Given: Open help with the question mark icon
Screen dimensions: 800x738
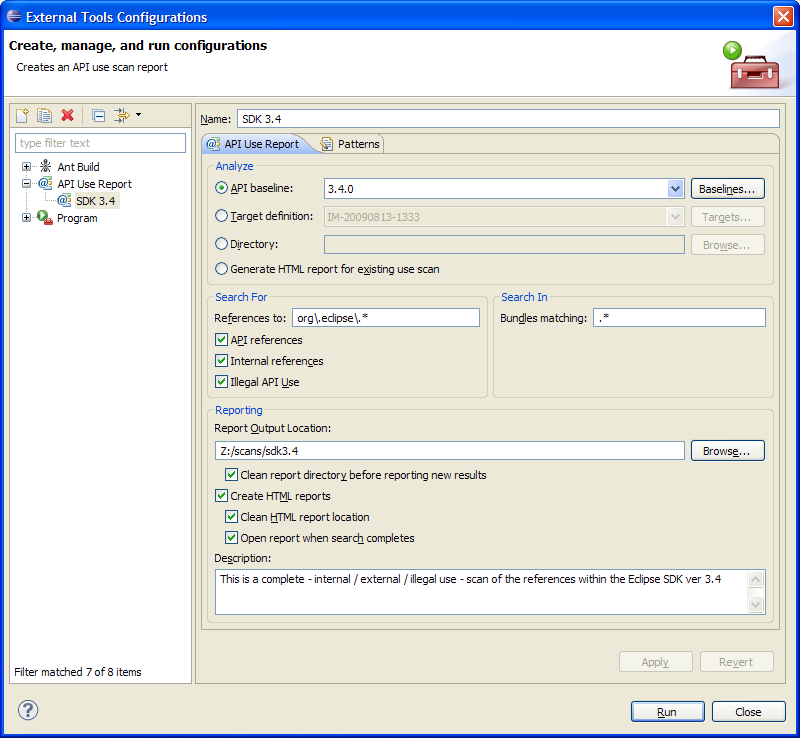Looking at the screenshot, I should click(28, 710).
